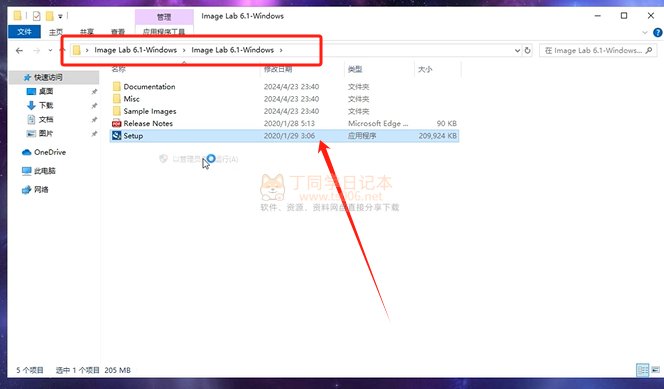This screenshot has height=389, width=664.
Task: Sort files by the 大小 column header
Action: click(x=425, y=69)
